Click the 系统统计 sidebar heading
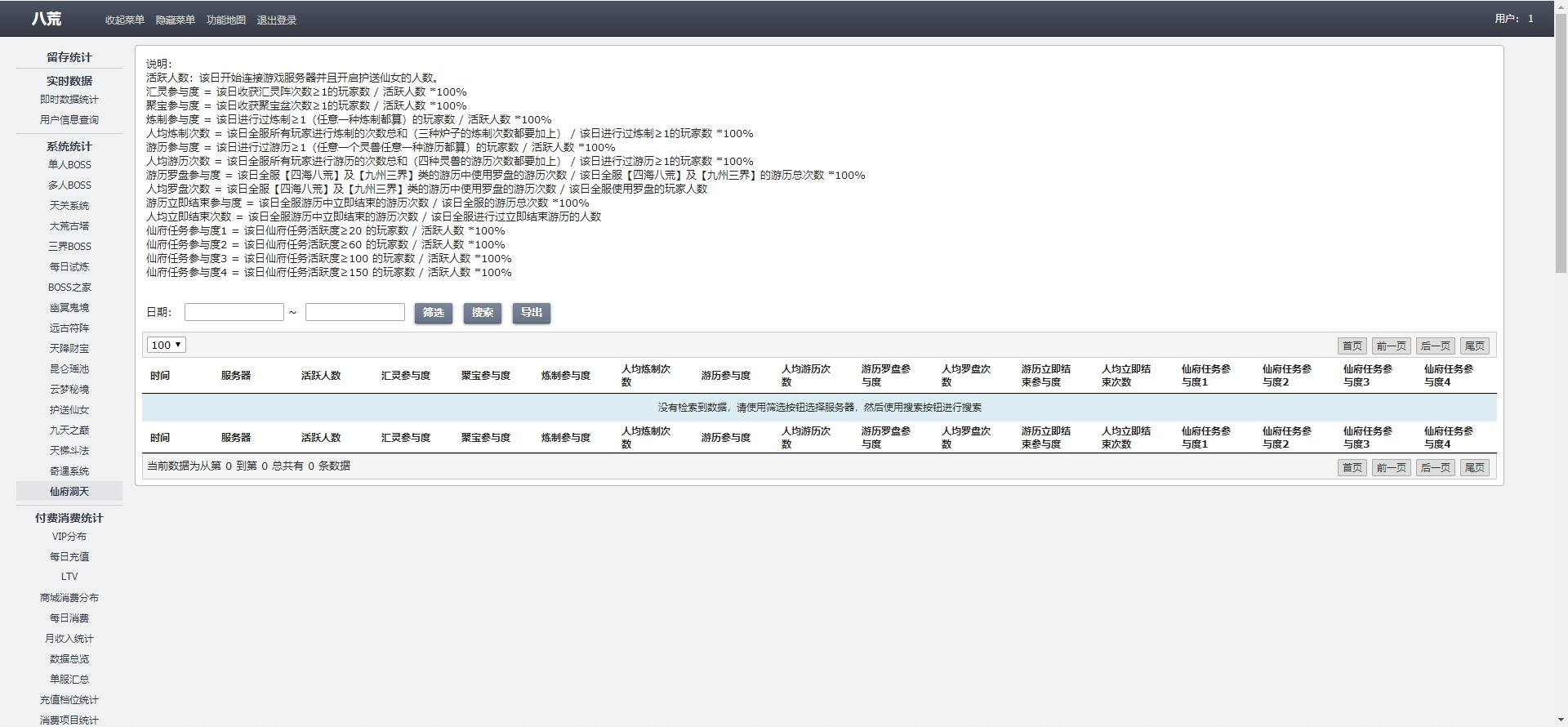1568x727 pixels. 69,146
